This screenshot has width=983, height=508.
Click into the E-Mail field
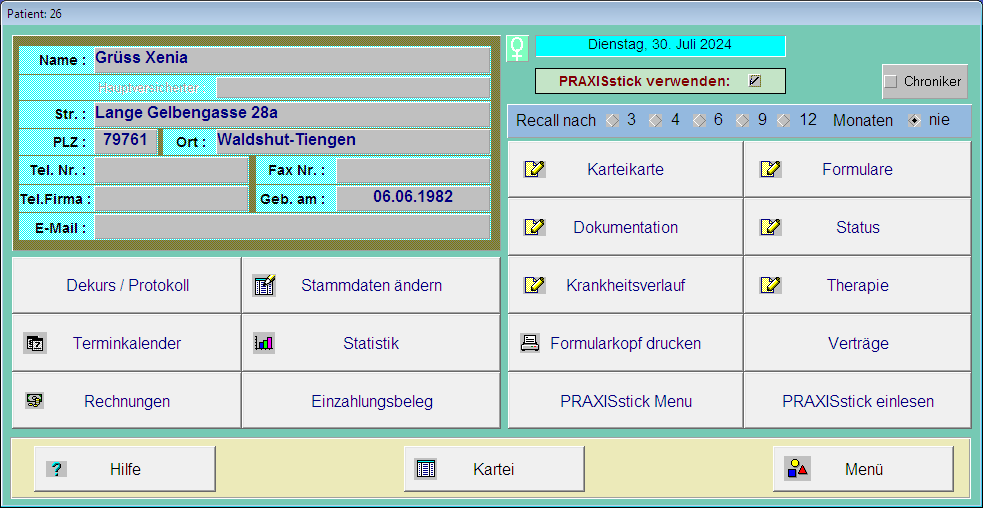click(x=292, y=227)
